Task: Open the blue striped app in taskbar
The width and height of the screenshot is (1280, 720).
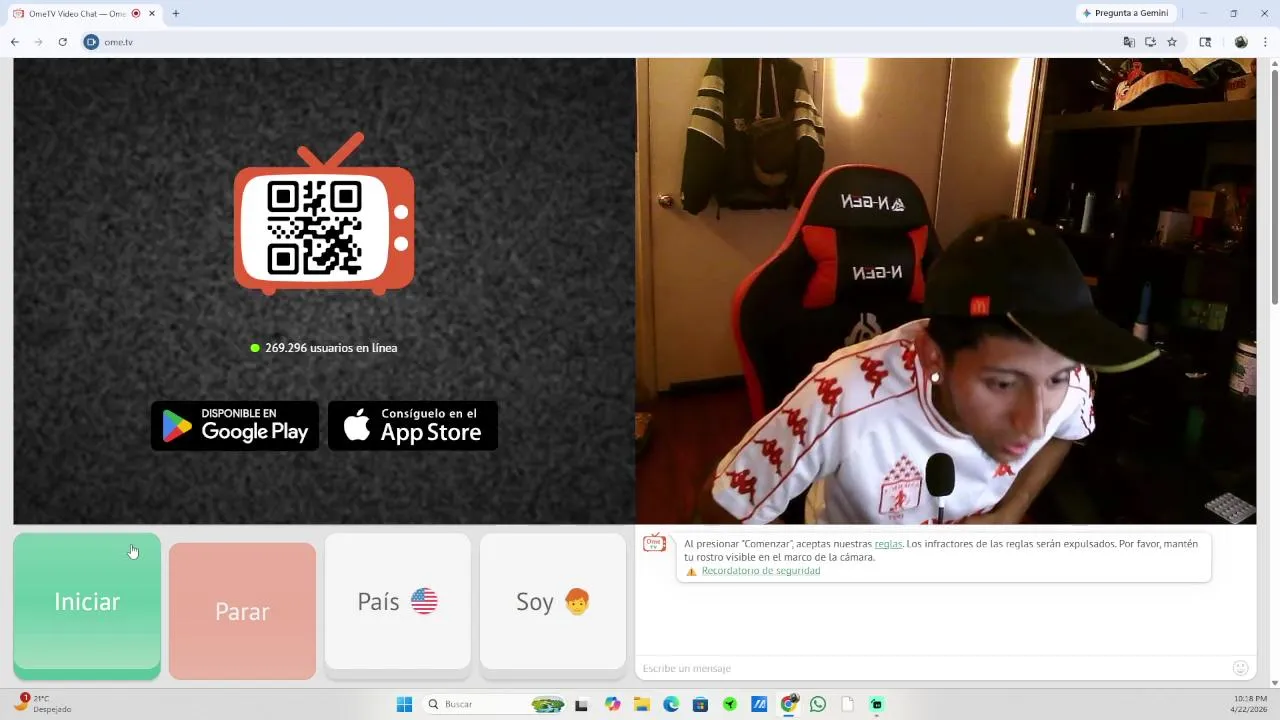Action: point(759,704)
